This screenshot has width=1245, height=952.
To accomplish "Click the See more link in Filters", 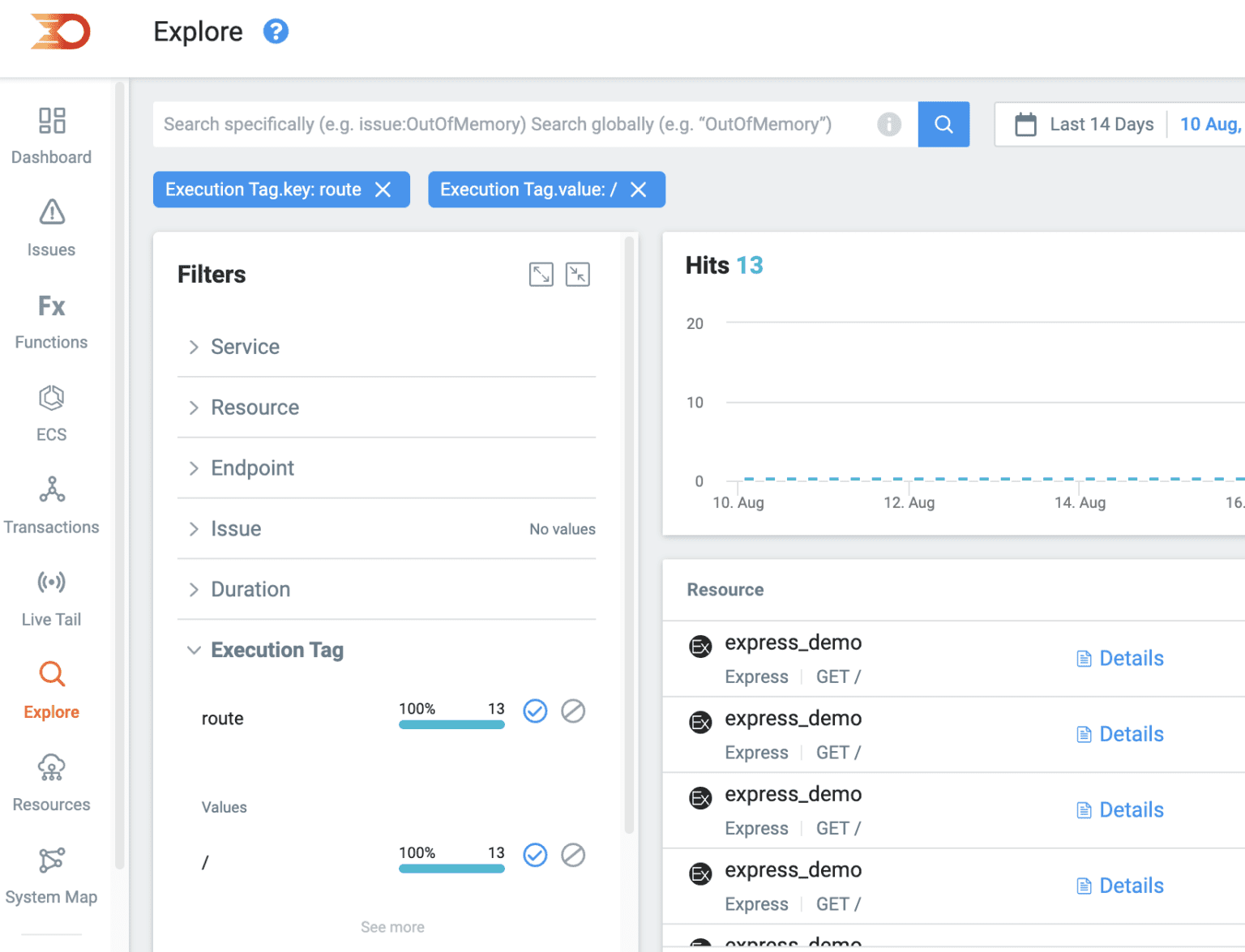I will coord(392,926).
